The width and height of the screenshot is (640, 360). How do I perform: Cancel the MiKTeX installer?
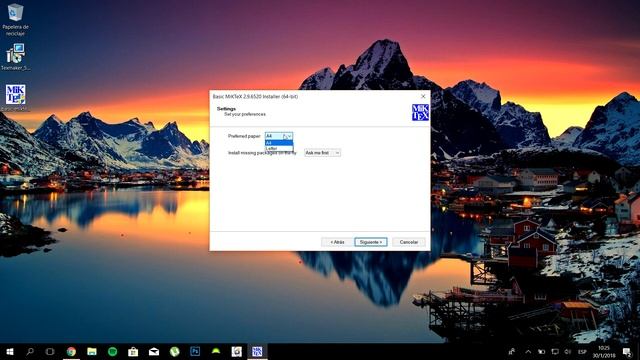click(409, 242)
